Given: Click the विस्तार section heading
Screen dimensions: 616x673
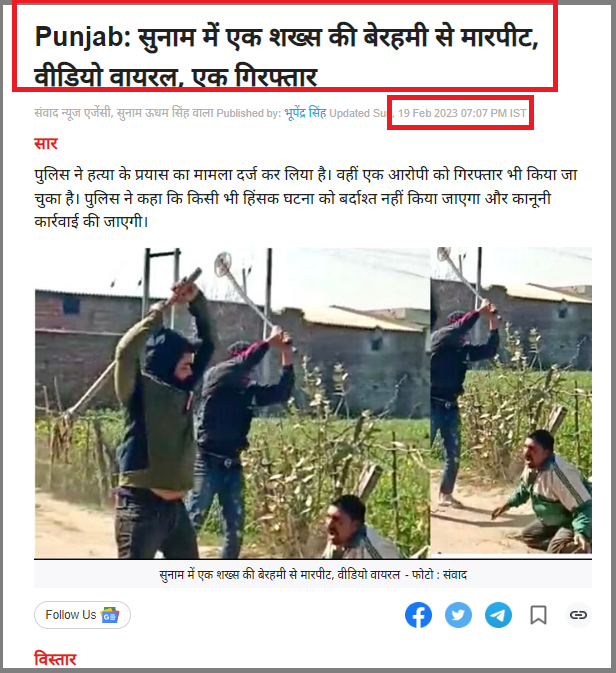Looking at the screenshot, I should pyautogui.click(x=55, y=659).
